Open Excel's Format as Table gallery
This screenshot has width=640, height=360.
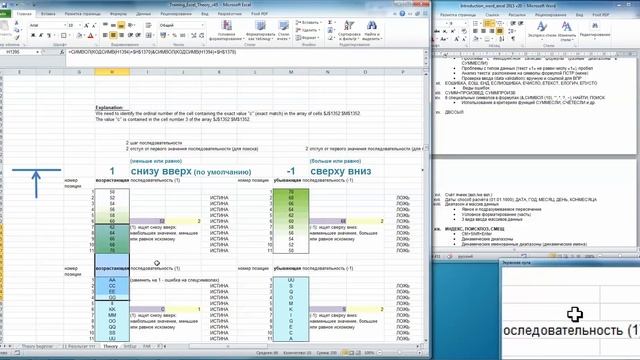(261, 30)
